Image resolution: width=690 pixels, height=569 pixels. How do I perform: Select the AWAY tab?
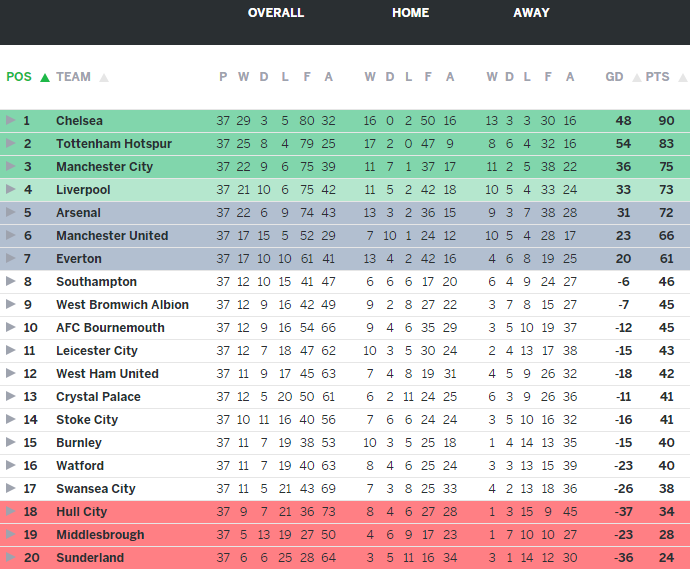pyautogui.click(x=531, y=13)
